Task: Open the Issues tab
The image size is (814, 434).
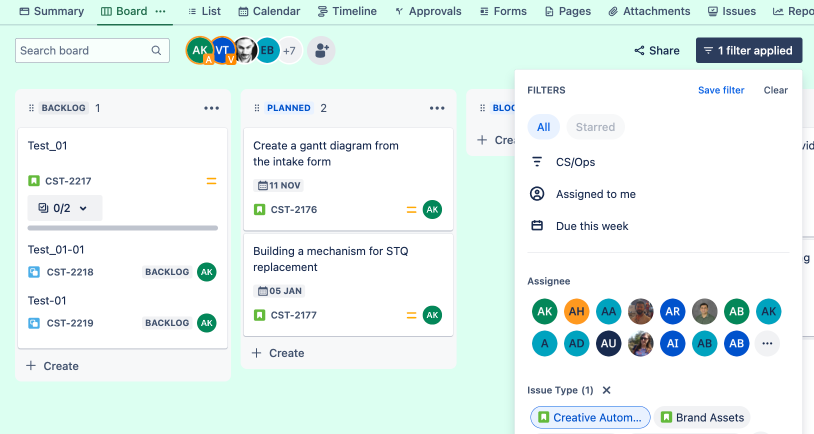Action: (x=731, y=11)
